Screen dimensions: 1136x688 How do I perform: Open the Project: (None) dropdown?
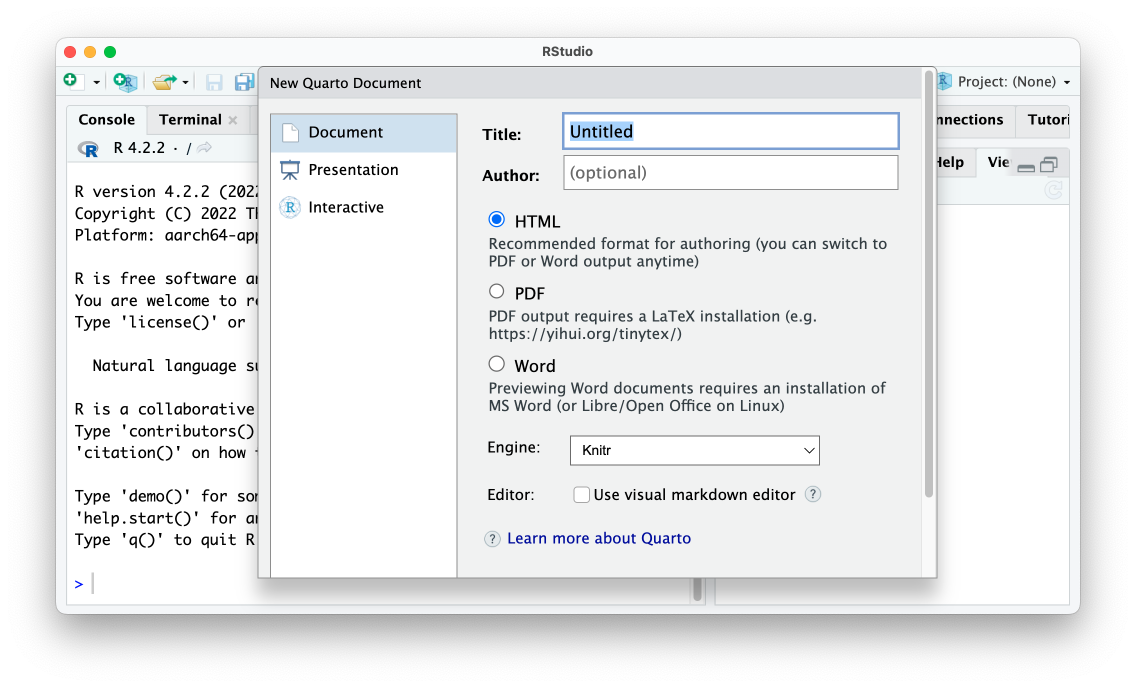(1014, 81)
